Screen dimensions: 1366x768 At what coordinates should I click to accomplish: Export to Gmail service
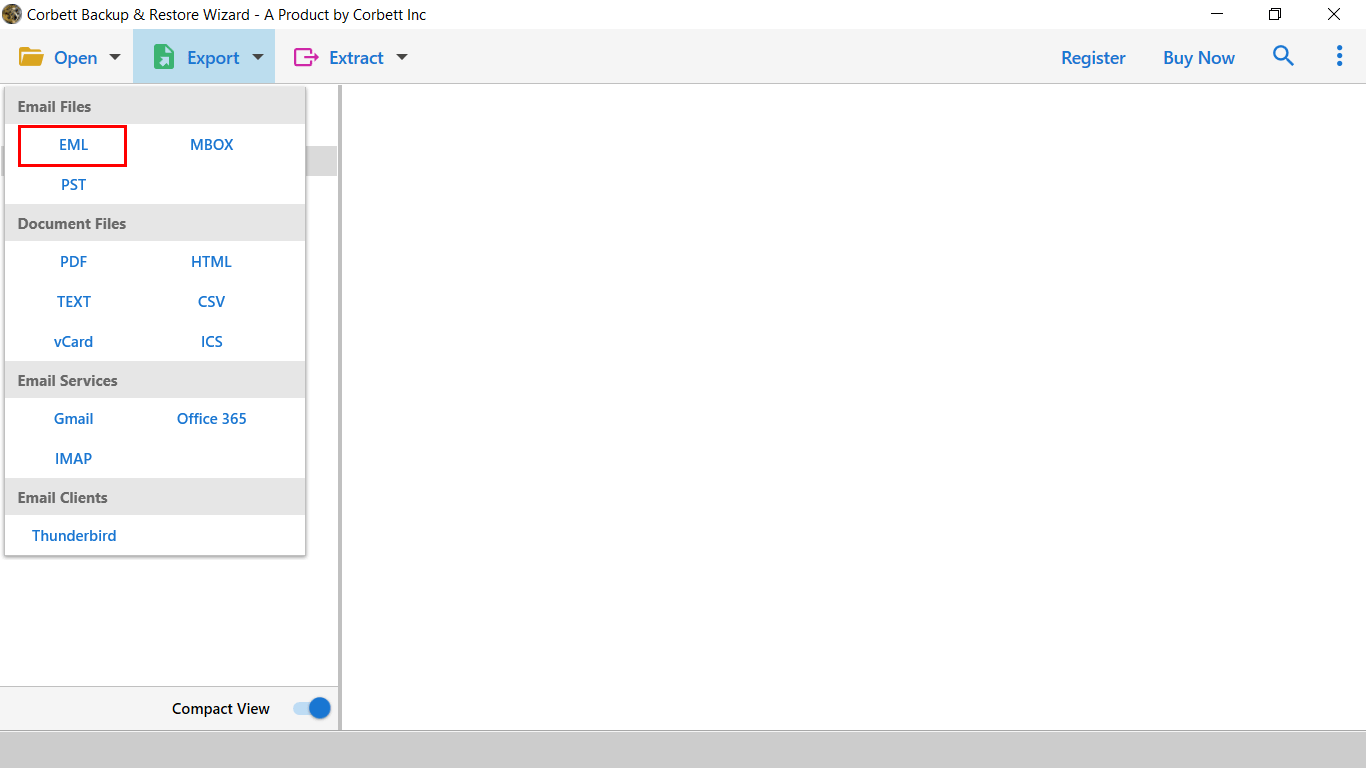[x=74, y=419]
